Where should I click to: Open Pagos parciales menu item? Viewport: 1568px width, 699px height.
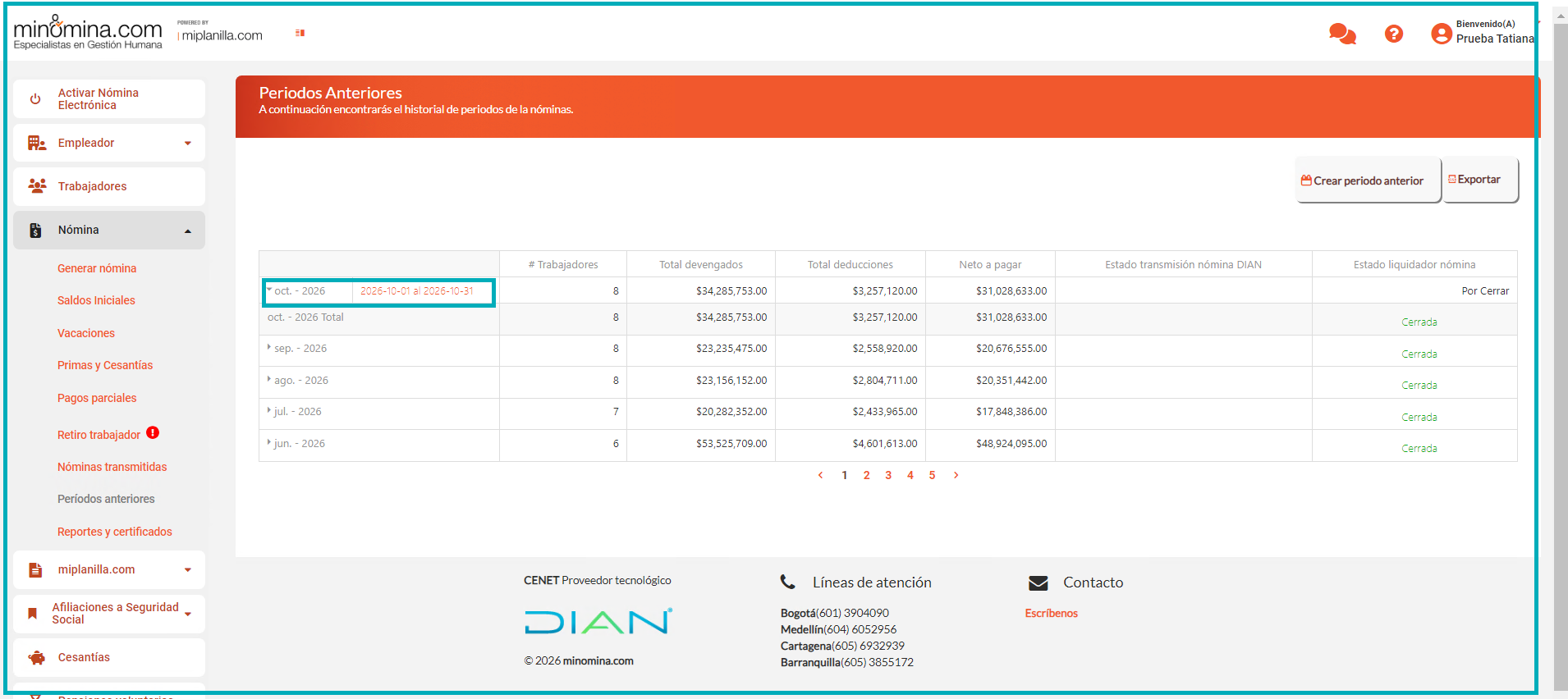97,398
